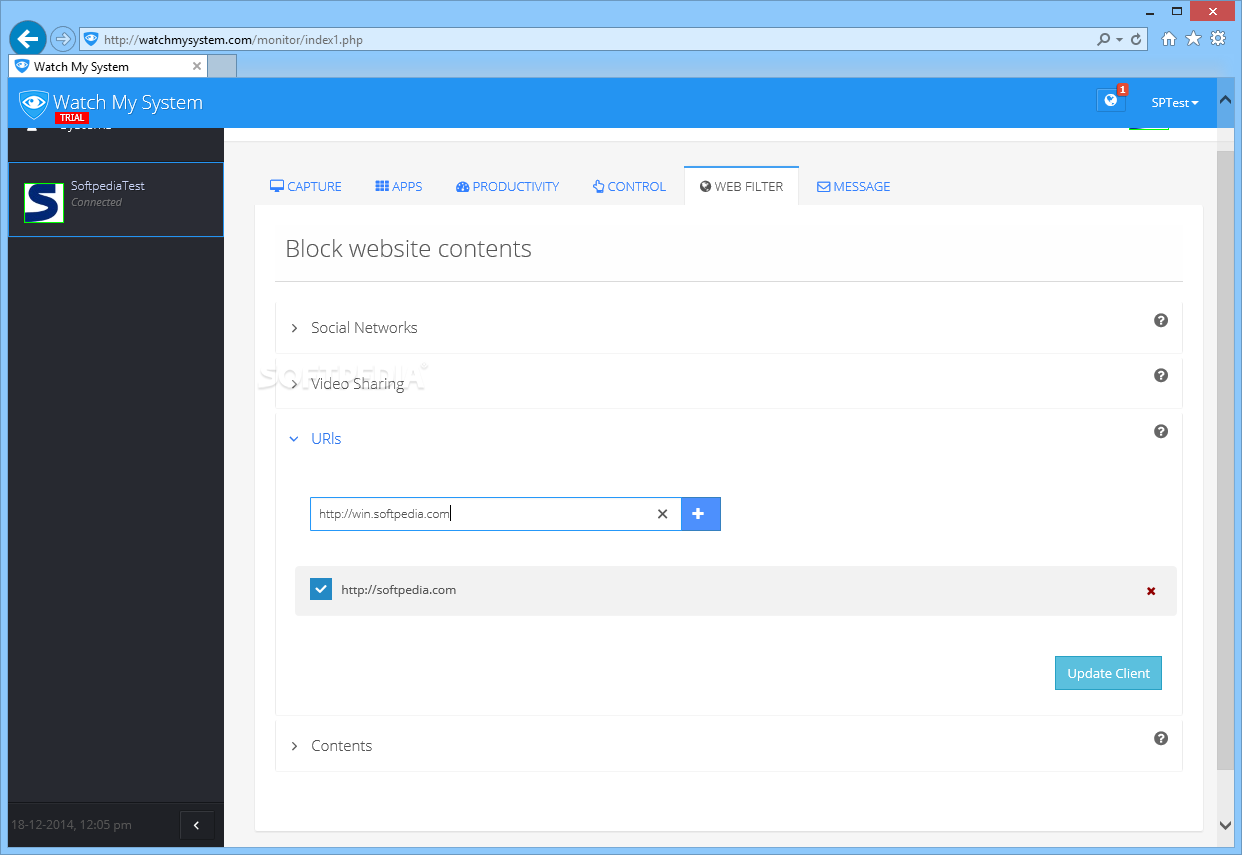Uncheck the http://softpedia.com checkbox

click(320, 590)
